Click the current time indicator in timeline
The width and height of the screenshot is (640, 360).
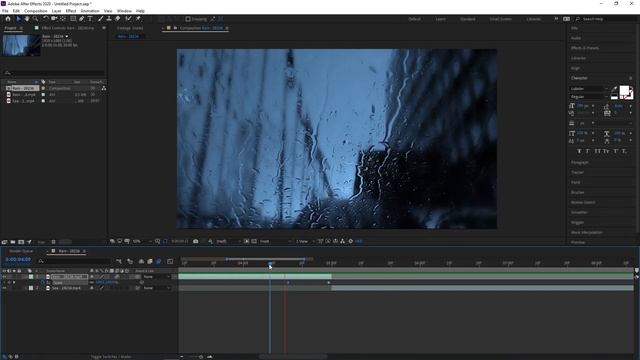click(x=270, y=265)
